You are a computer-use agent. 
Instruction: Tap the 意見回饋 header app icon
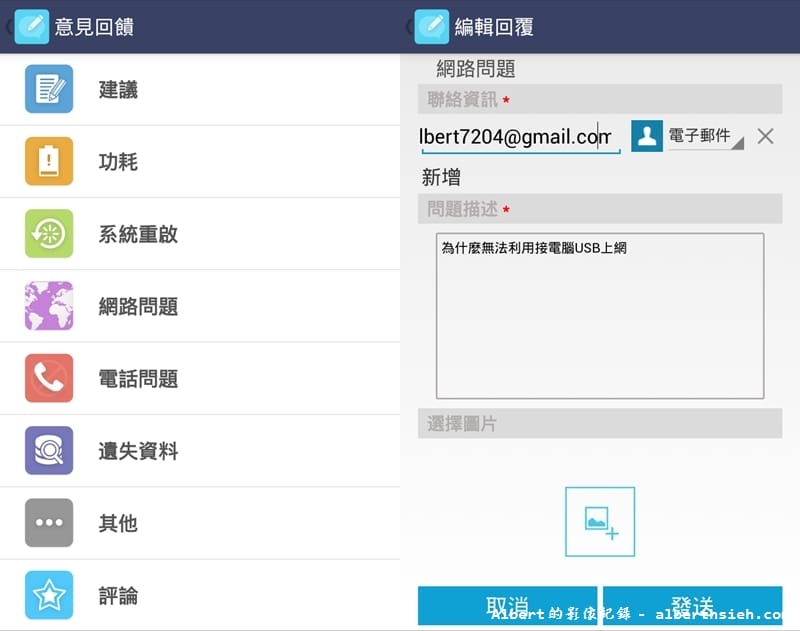point(32,27)
